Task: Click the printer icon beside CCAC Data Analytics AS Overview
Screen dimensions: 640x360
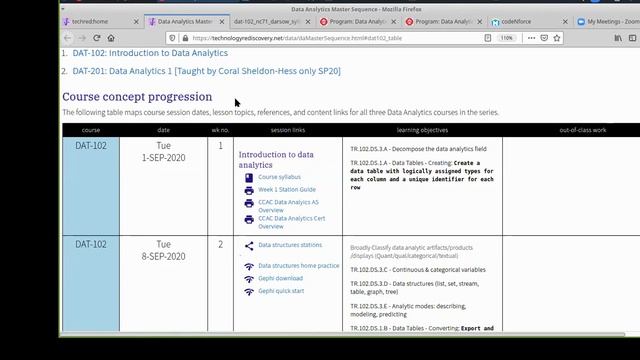Action: (249, 203)
